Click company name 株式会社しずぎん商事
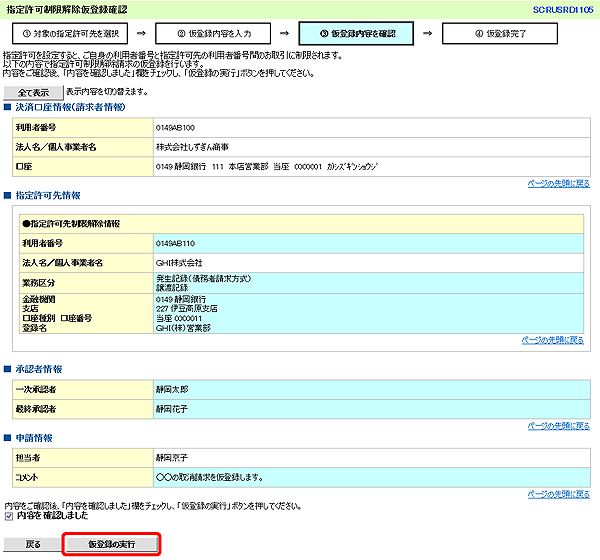 192,147
